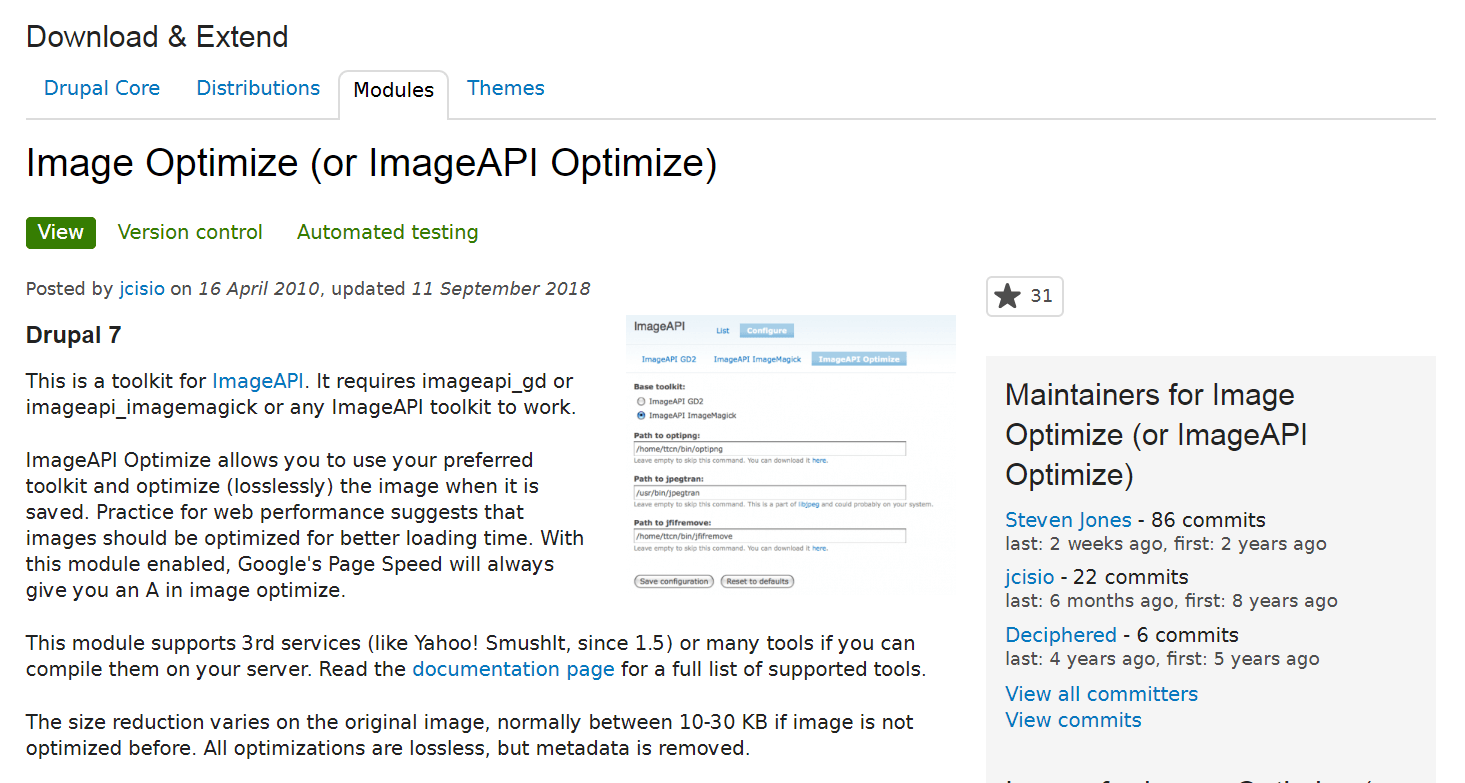The image size is (1465, 783).
Task: Click View commits link
Action: 1073,720
